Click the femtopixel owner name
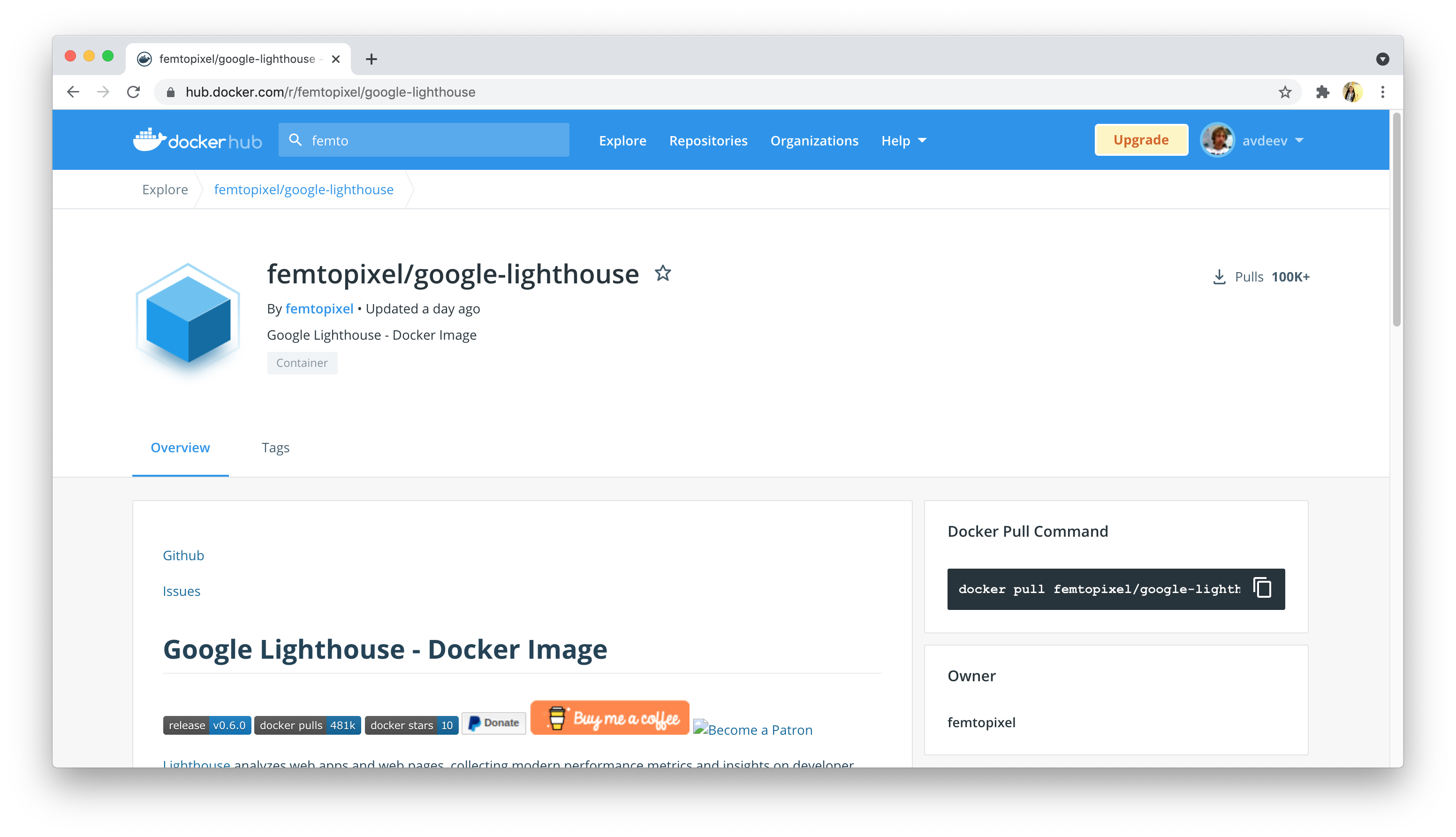 (981, 722)
